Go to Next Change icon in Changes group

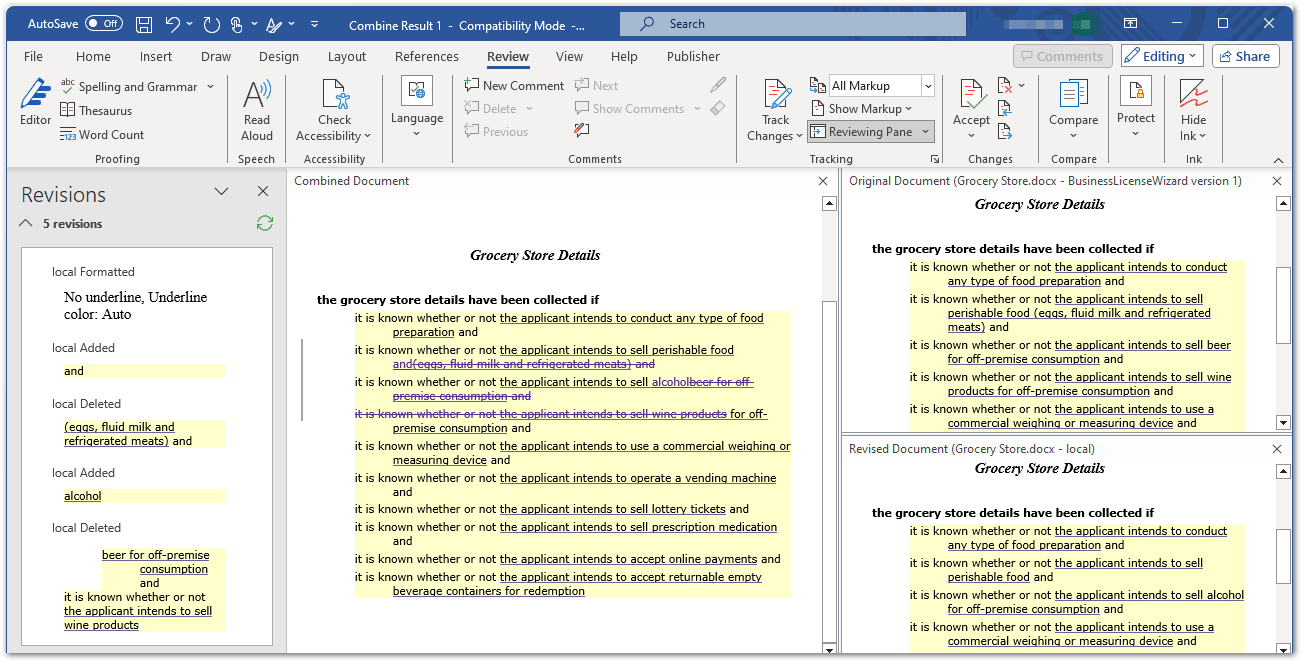click(x=1005, y=130)
